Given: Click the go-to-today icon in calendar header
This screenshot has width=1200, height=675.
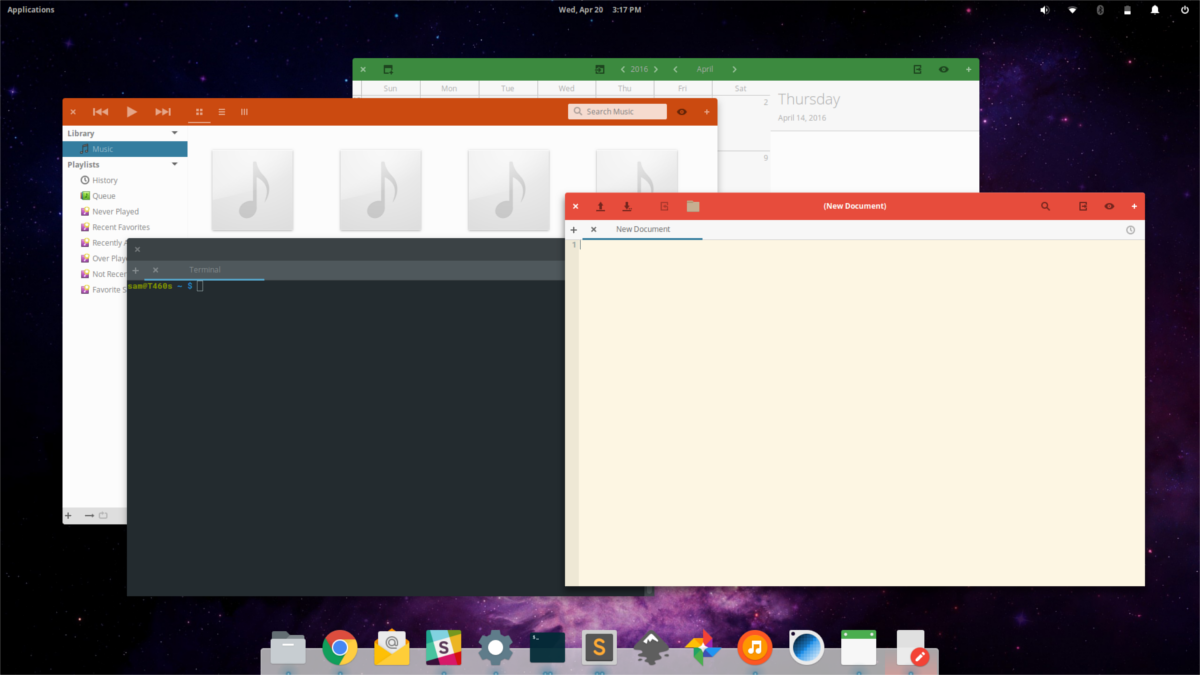Looking at the screenshot, I should tap(600, 69).
